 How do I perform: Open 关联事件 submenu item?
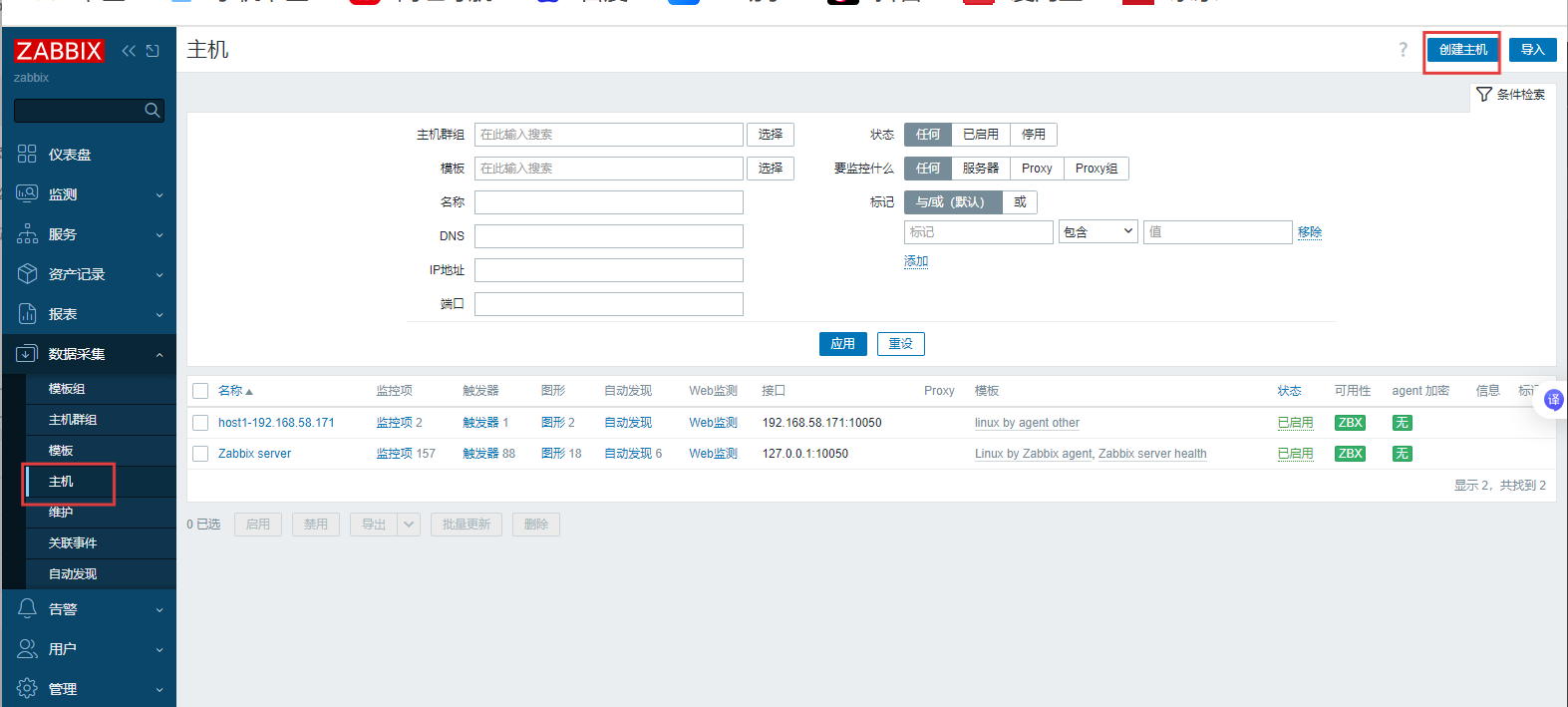(x=101, y=543)
